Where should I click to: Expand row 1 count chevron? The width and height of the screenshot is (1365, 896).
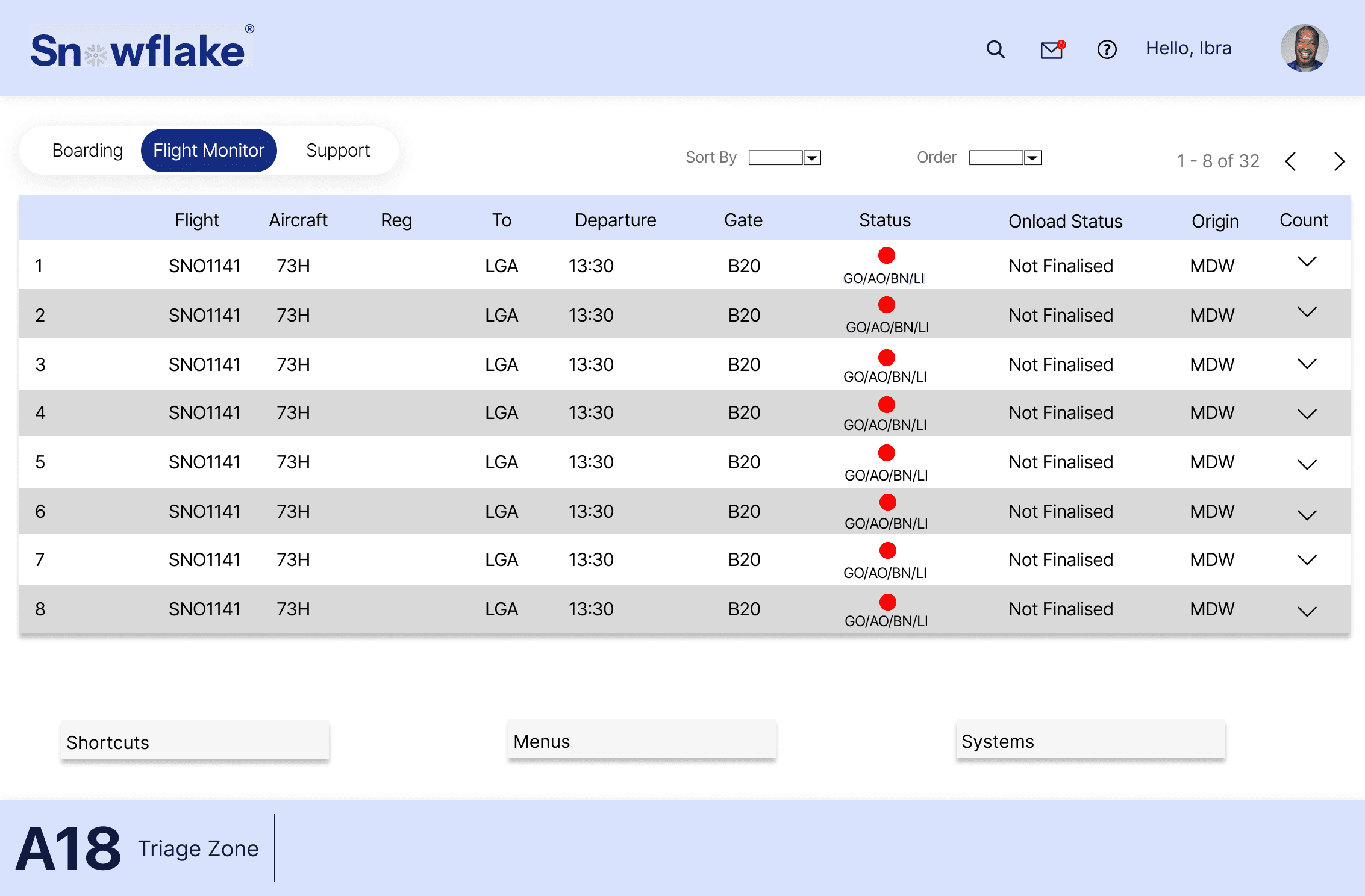coord(1307,262)
